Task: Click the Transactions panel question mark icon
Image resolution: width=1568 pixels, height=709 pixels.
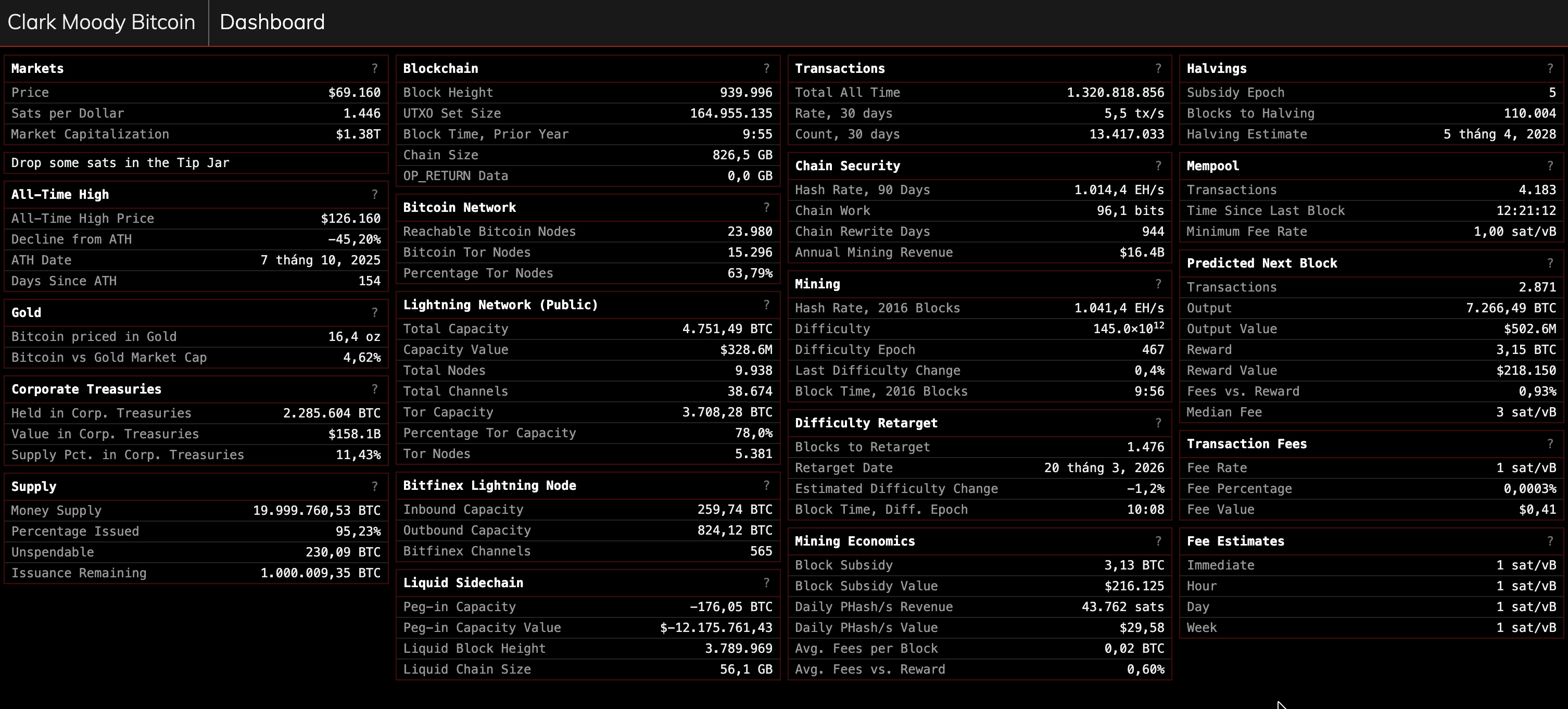Action: coord(1158,68)
